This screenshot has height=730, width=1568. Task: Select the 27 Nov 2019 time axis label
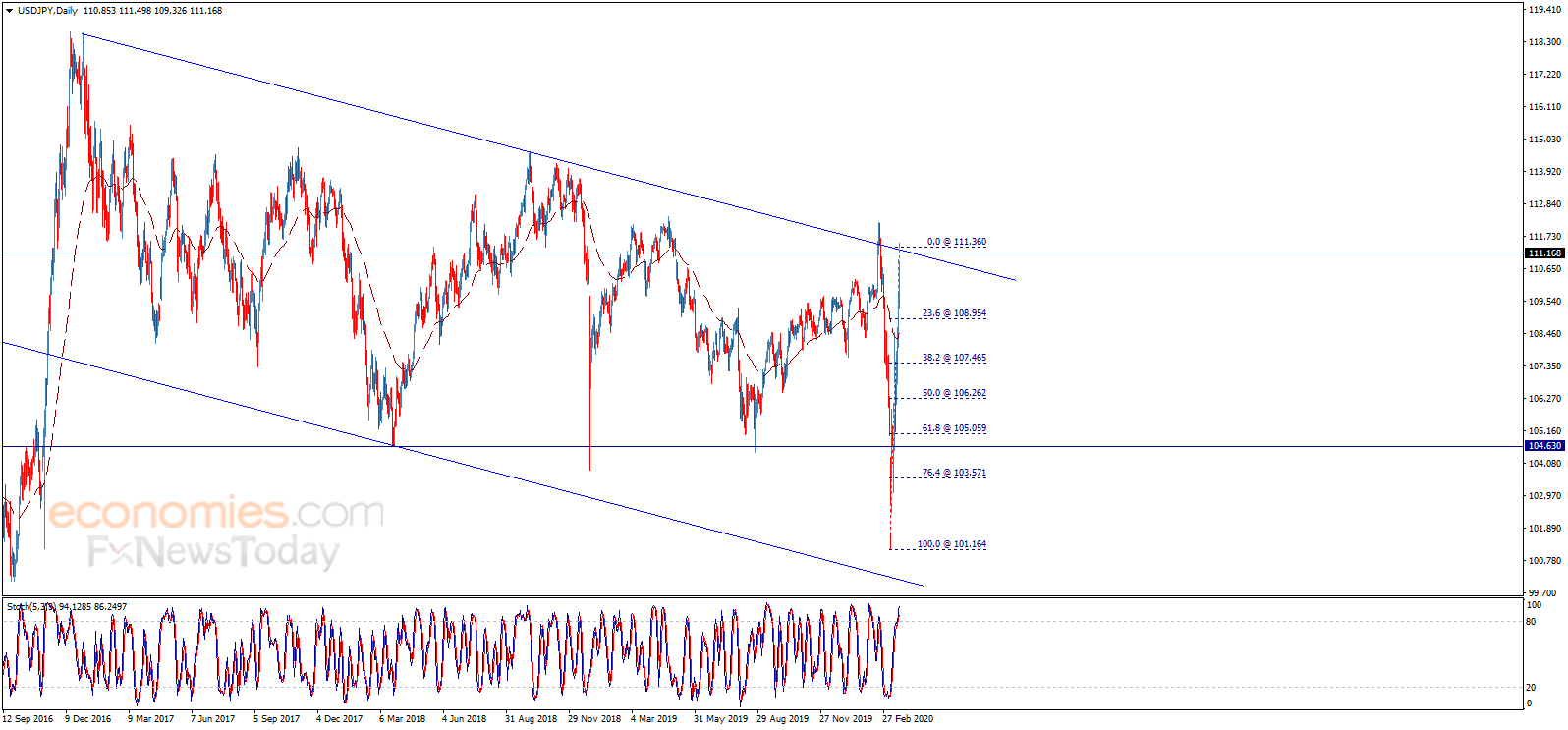846,718
